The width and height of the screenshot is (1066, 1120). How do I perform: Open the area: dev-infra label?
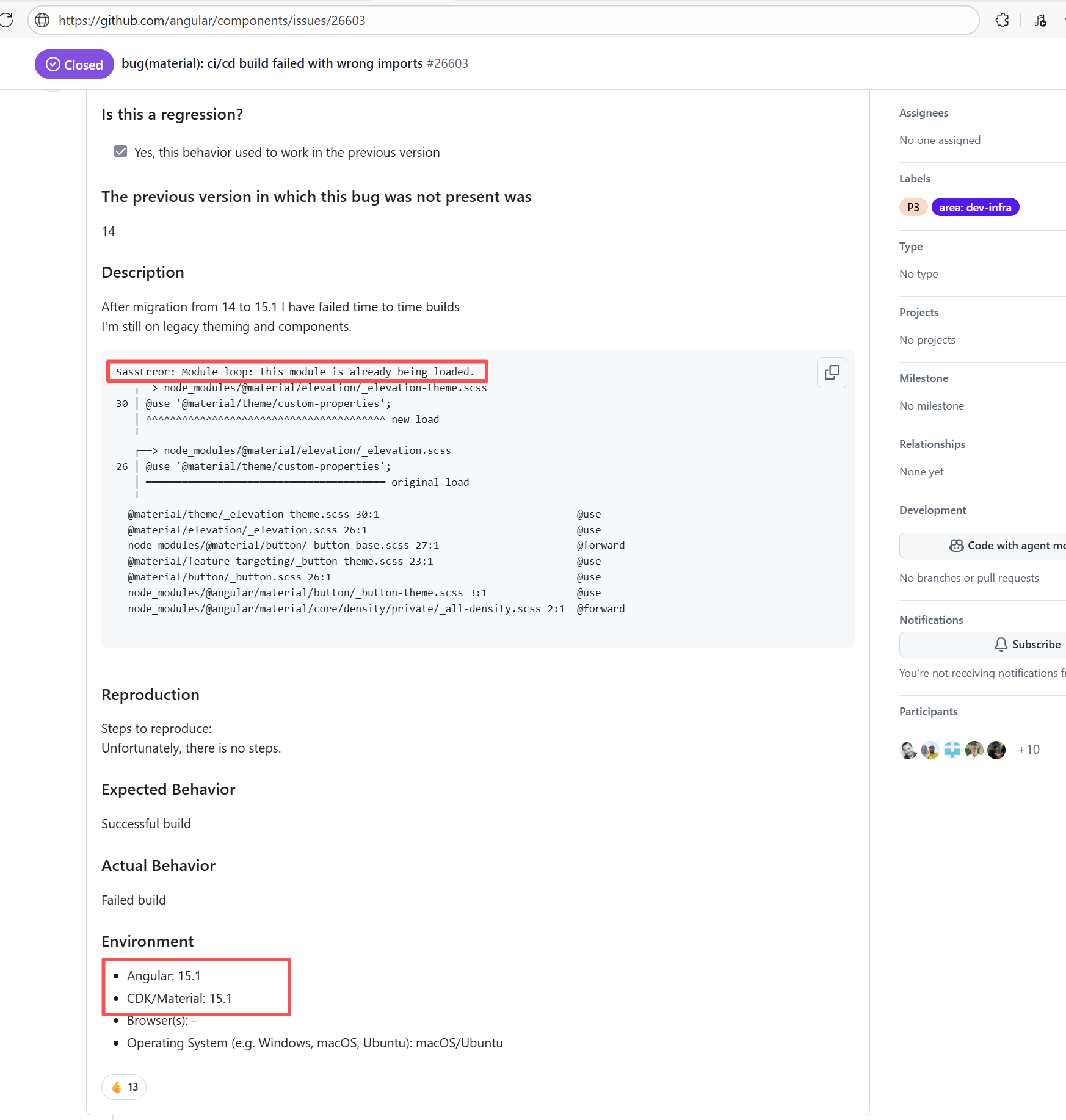tap(975, 208)
